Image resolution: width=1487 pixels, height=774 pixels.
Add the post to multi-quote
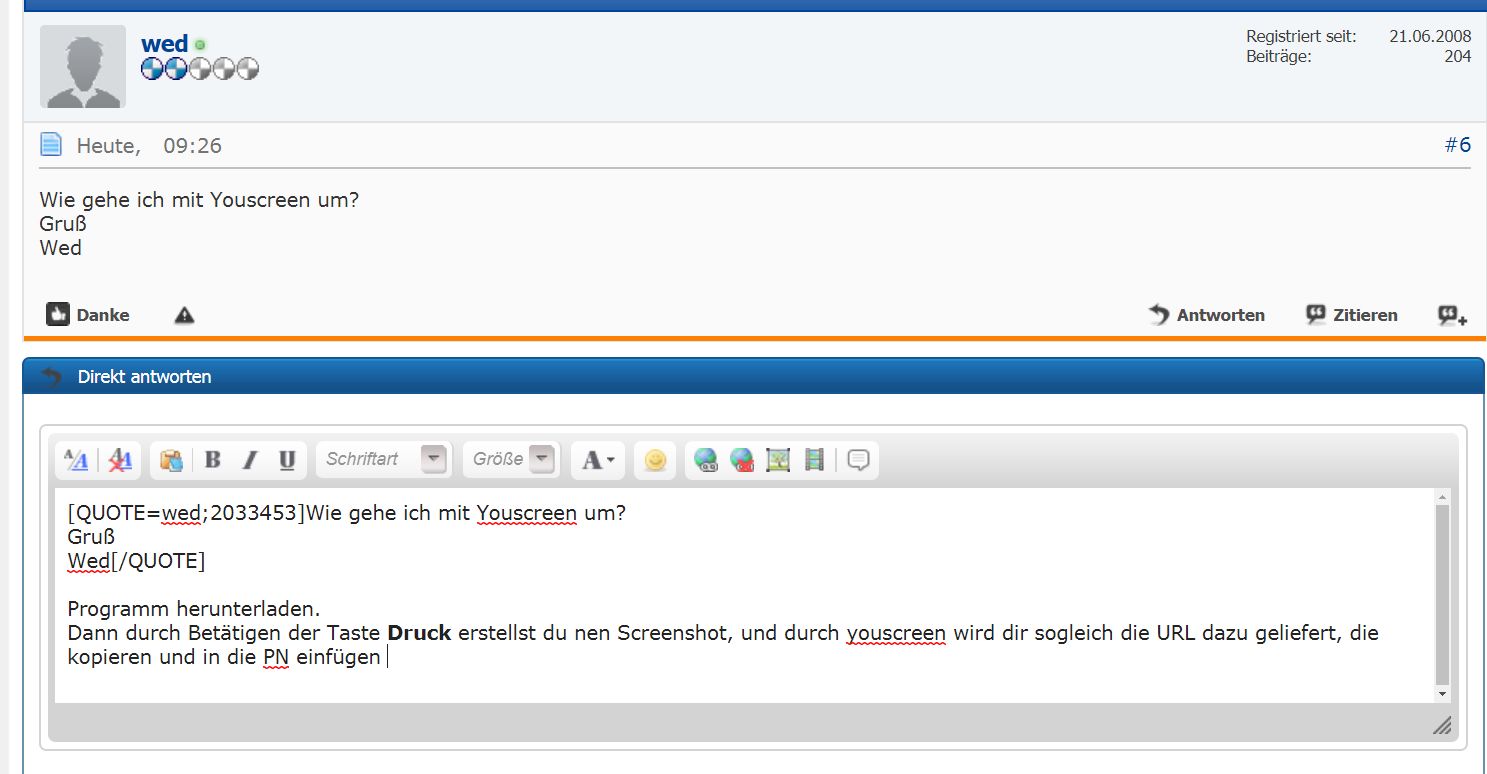(1452, 315)
